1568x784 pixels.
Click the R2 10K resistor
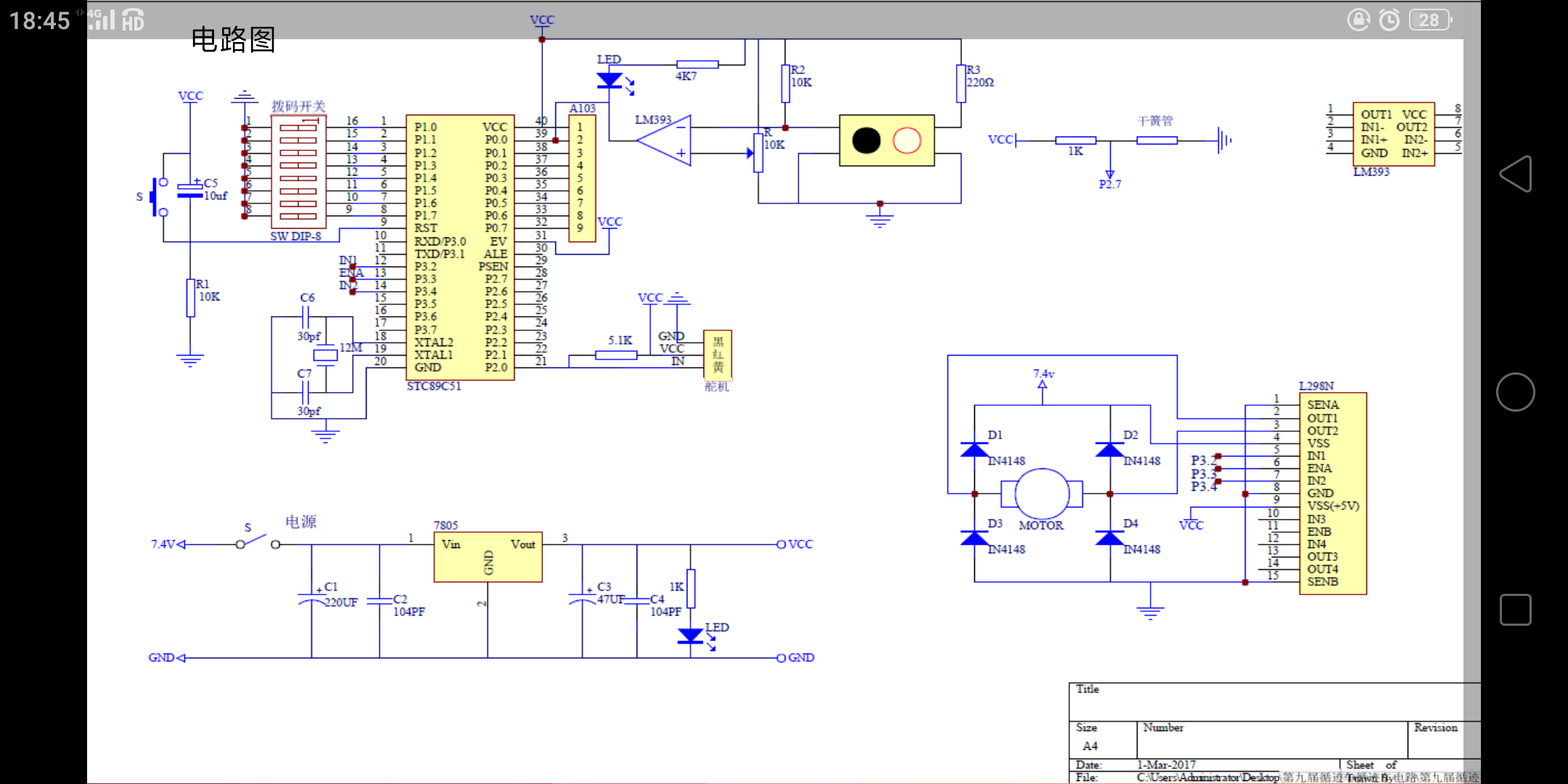pyautogui.click(x=785, y=83)
